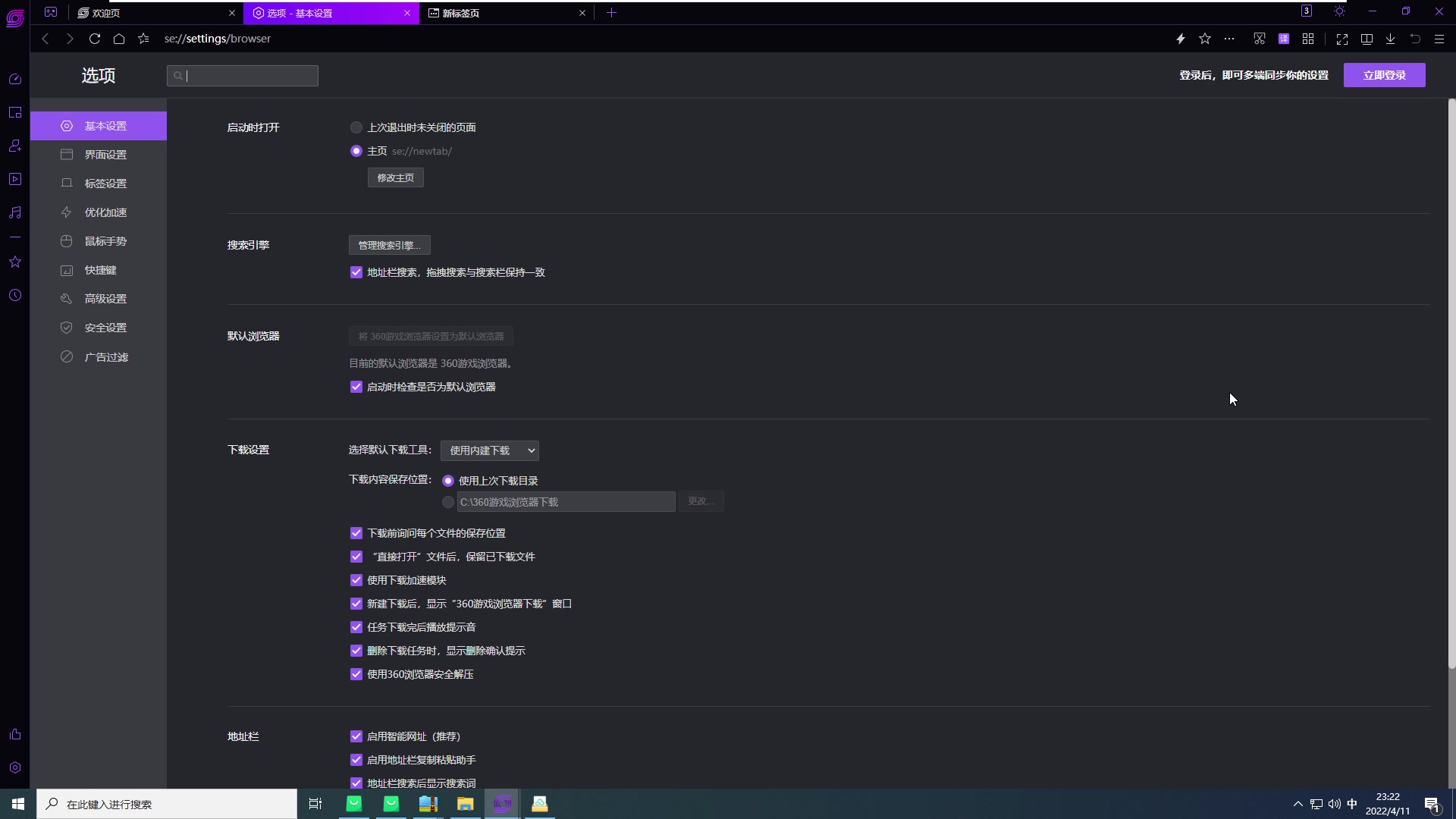Toggle 使用下载加速模块 checkbox

click(356, 580)
